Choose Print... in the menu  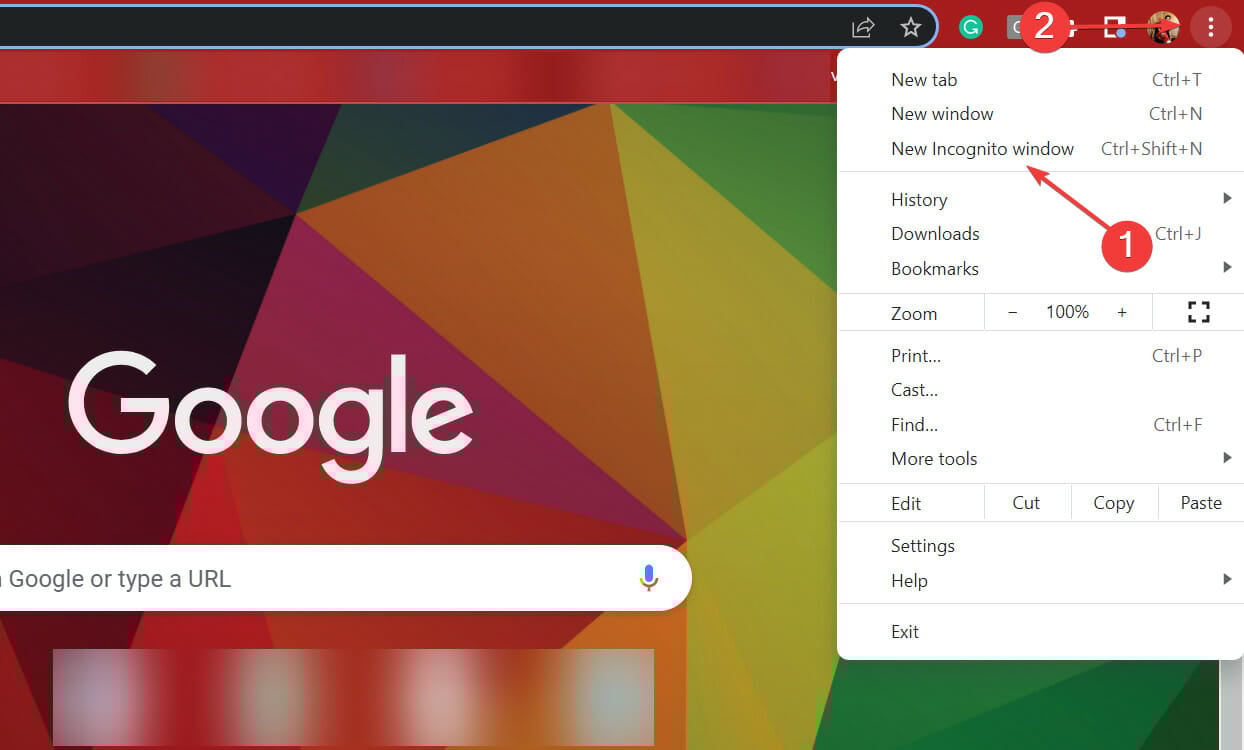[x=1040, y=355]
